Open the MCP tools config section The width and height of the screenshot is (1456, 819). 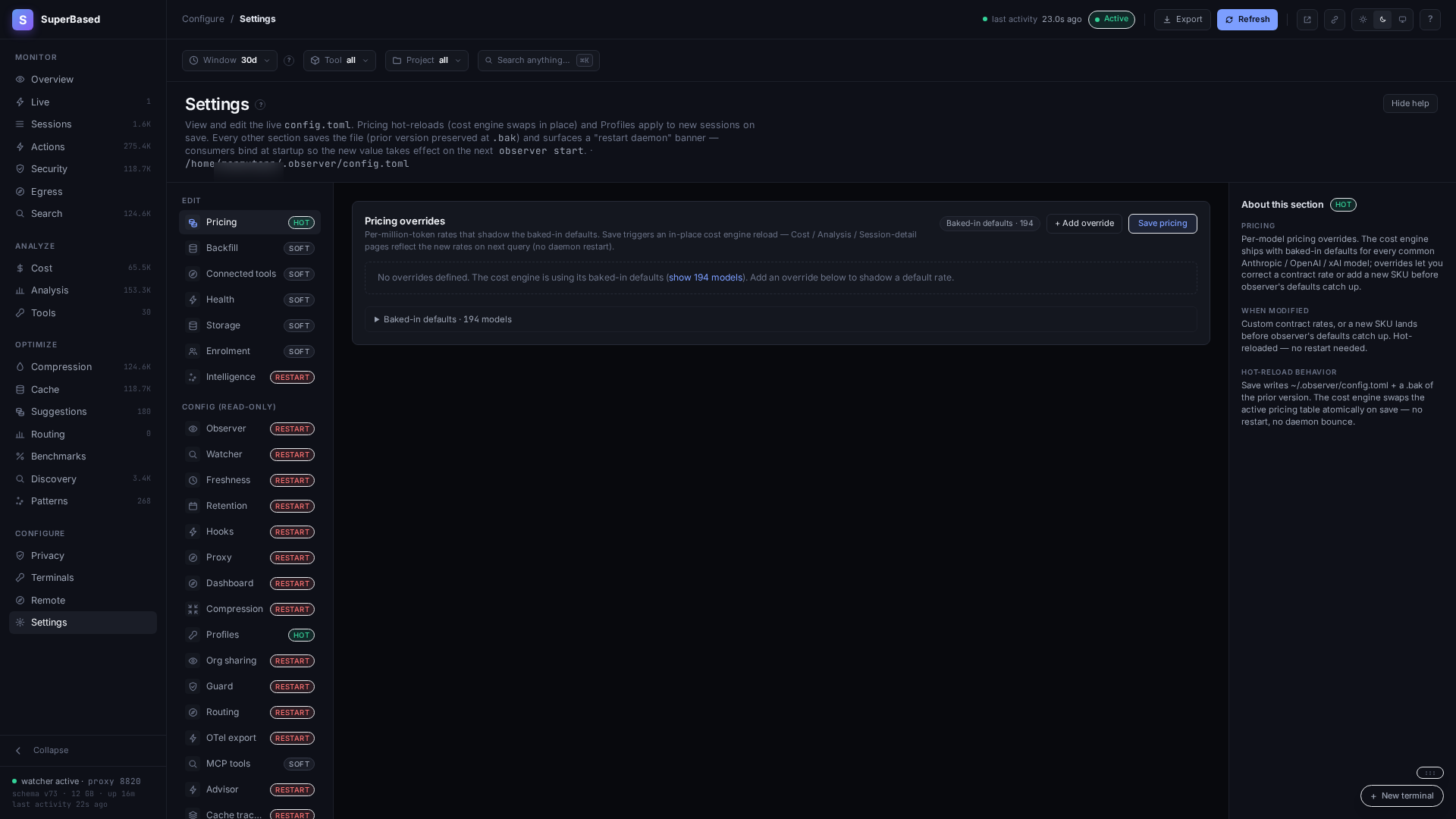[x=249, y=764]
